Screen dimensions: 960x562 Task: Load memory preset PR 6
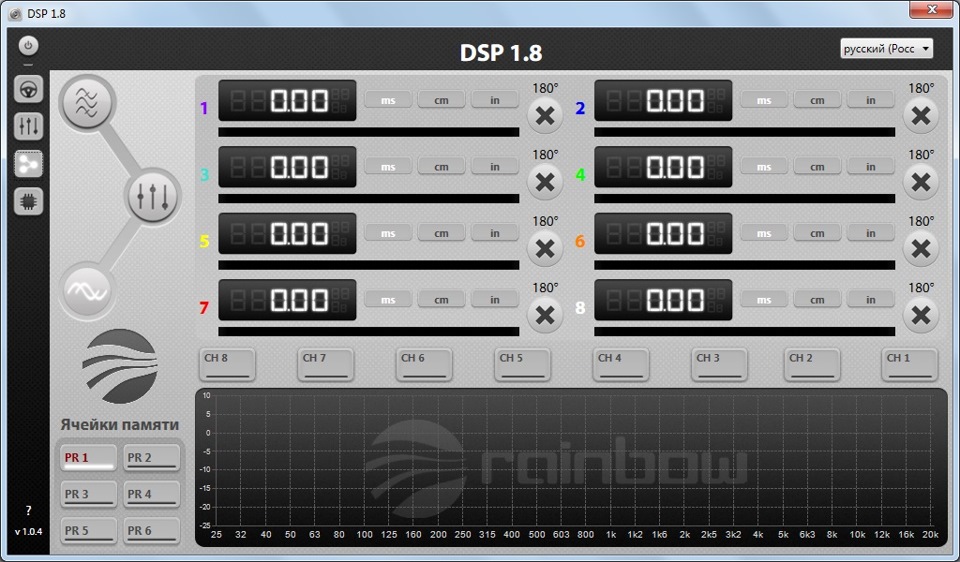coord(152,531)
